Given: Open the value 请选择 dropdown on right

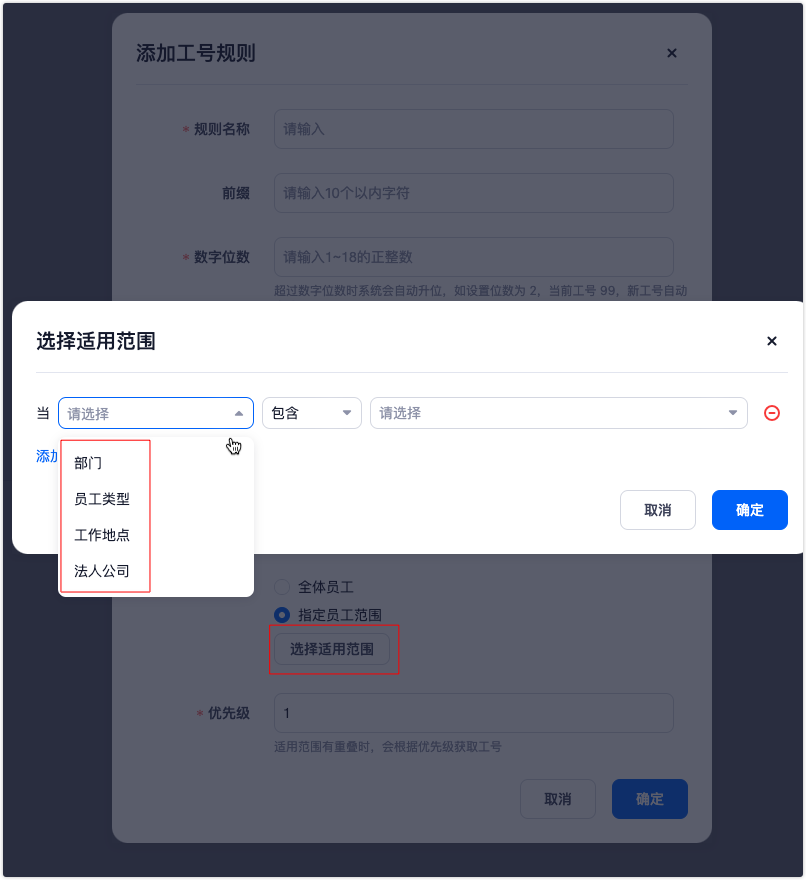Looking at the screenshot, I should coord(558,413).
